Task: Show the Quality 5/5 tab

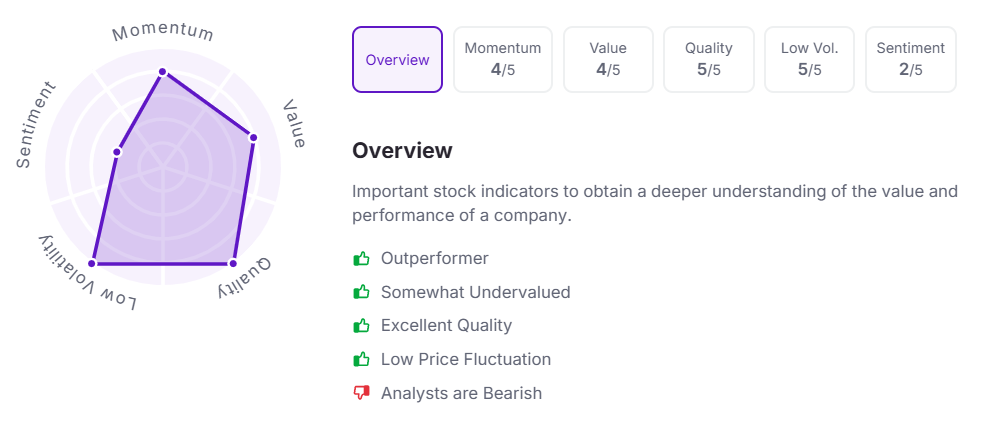Action: tap(709, 60)
